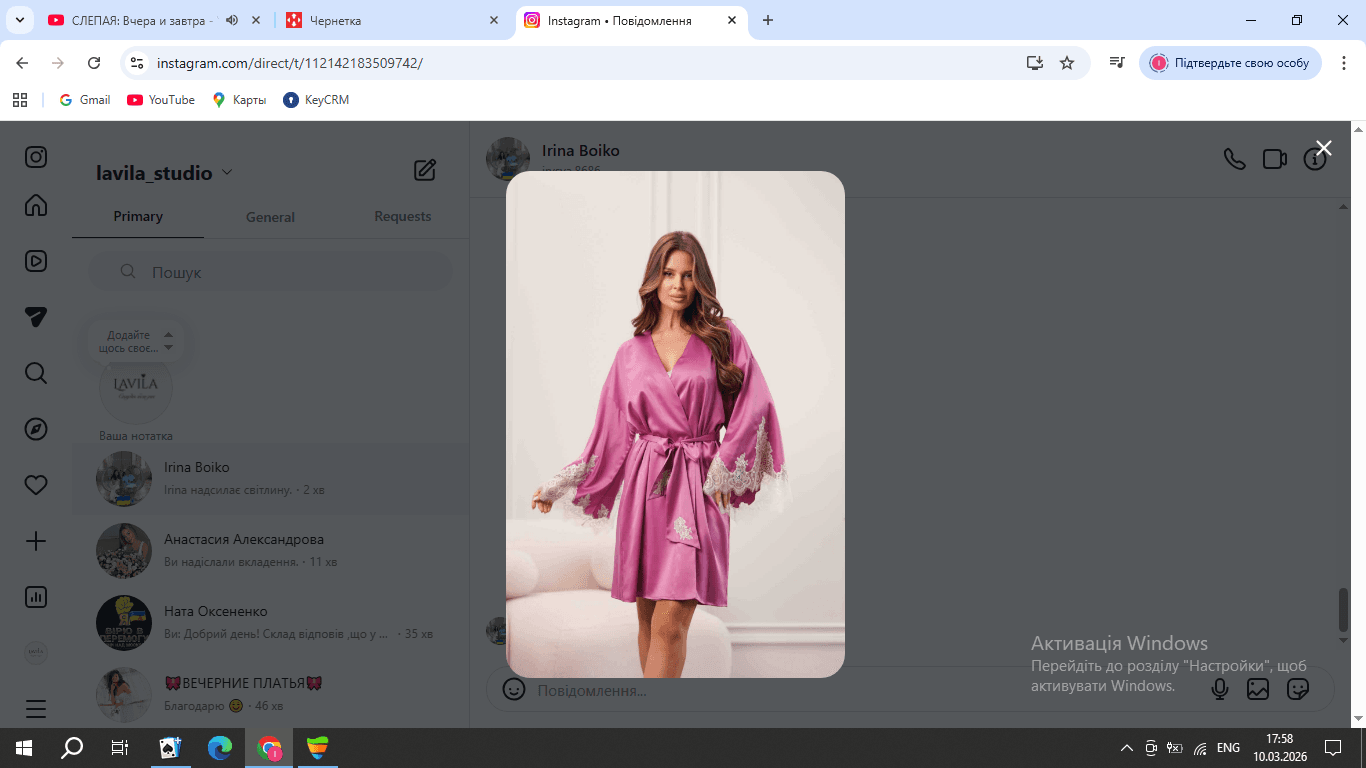Create a new post with plus icon
Screen dimensions: 1366x768
pos(36,541)
